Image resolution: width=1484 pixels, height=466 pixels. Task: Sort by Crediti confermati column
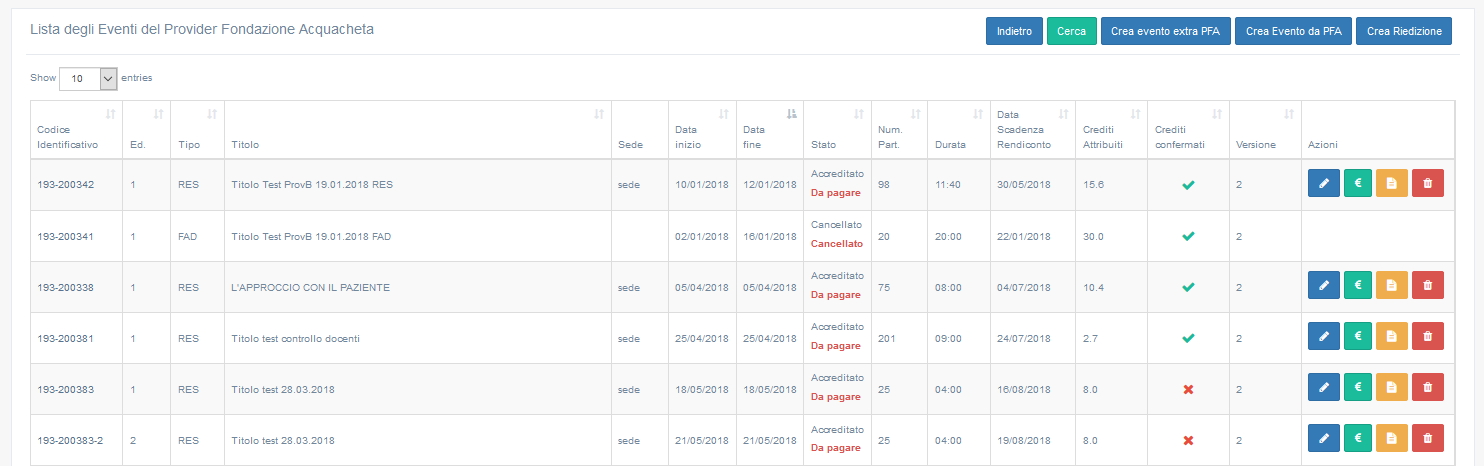coord(1188,130)
